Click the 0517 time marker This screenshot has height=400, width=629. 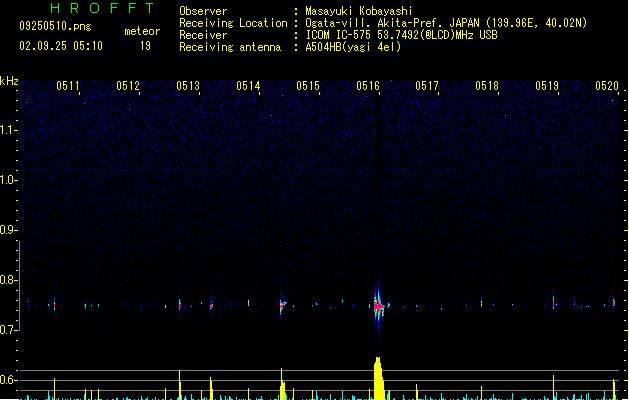tap(427, 86)
